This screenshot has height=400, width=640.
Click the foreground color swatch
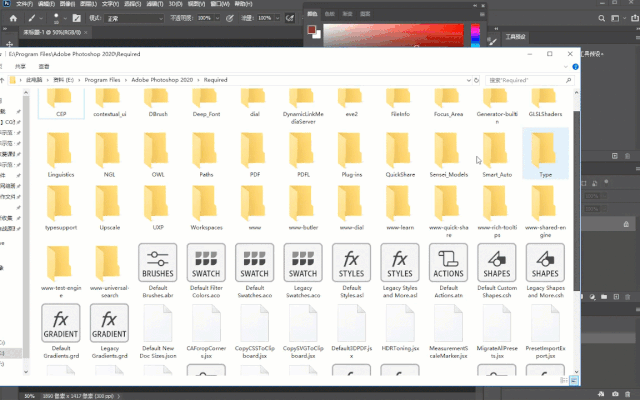click(312, 29)
